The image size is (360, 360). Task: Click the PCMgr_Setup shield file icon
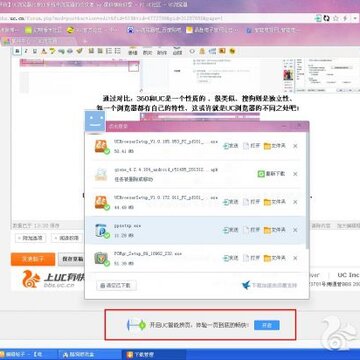tap(101, 258)
